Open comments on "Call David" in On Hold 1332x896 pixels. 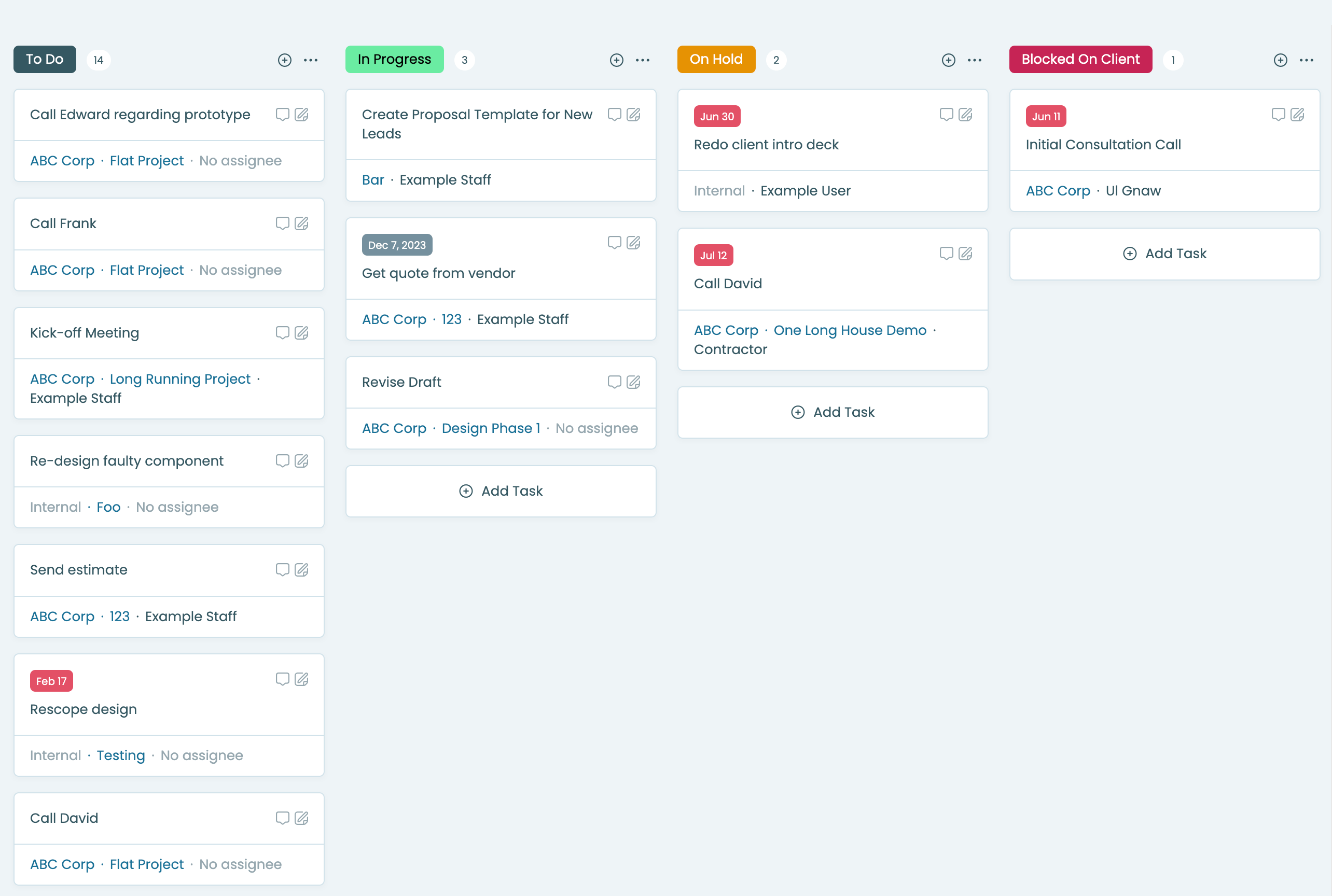point(946,254)
